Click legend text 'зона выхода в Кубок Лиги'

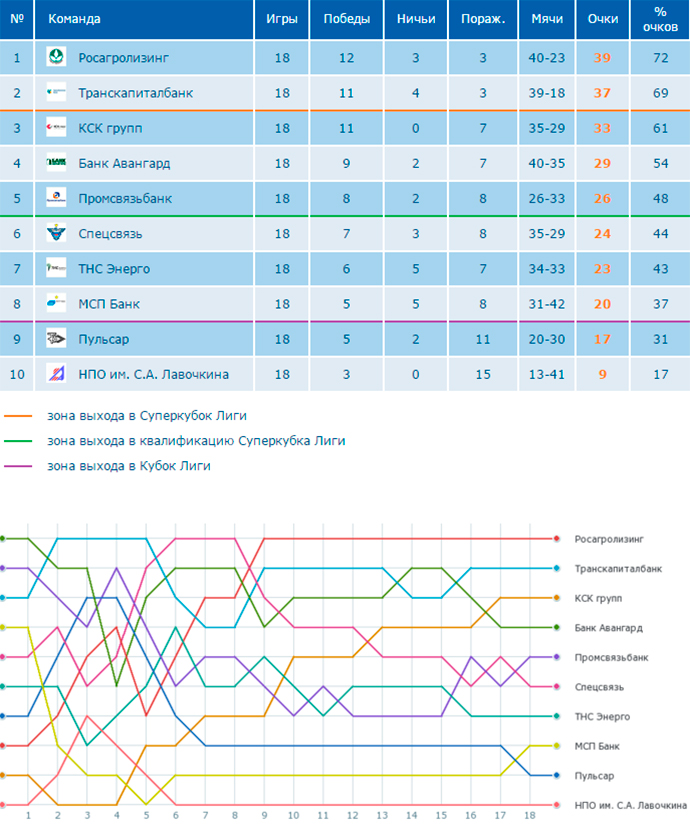pos(129,466)
